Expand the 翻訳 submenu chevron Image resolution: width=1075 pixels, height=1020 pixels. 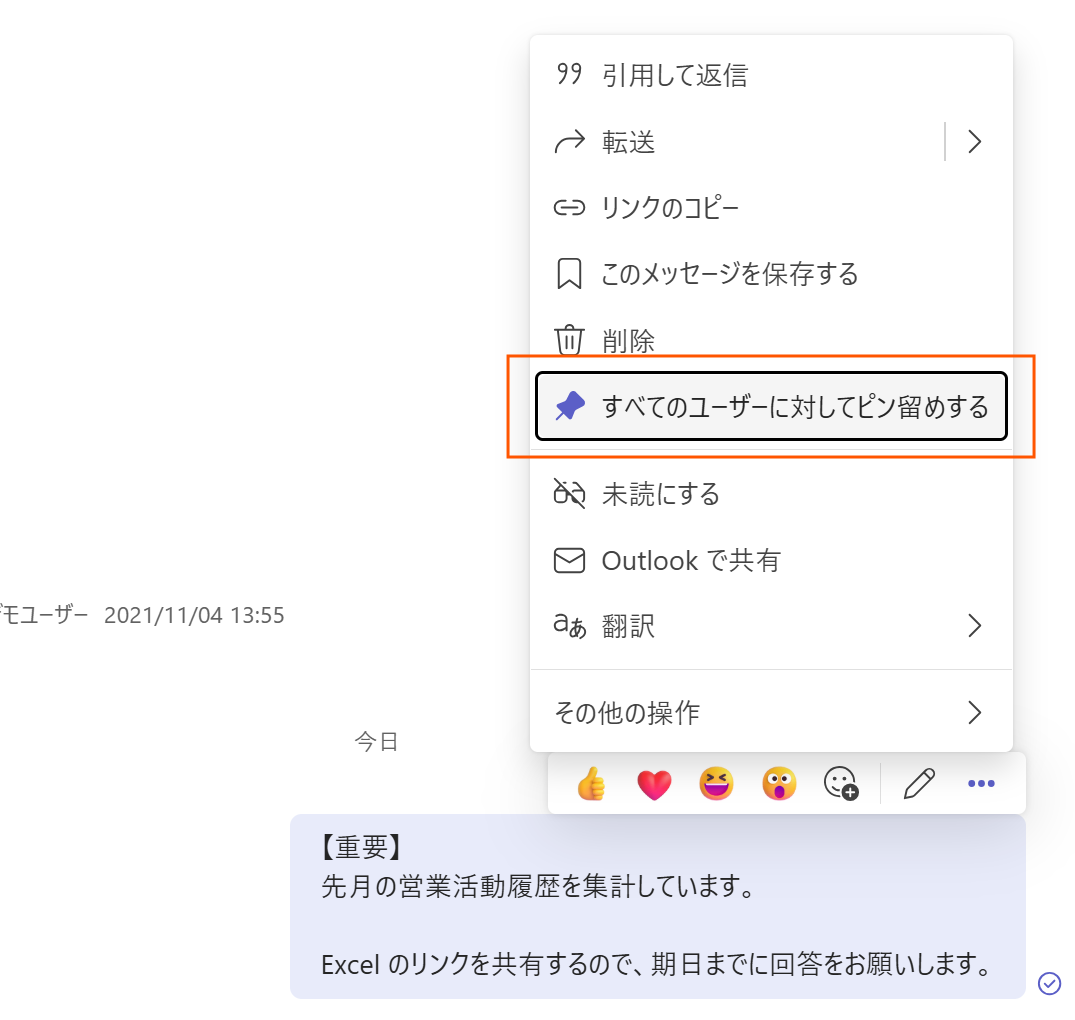975,626
